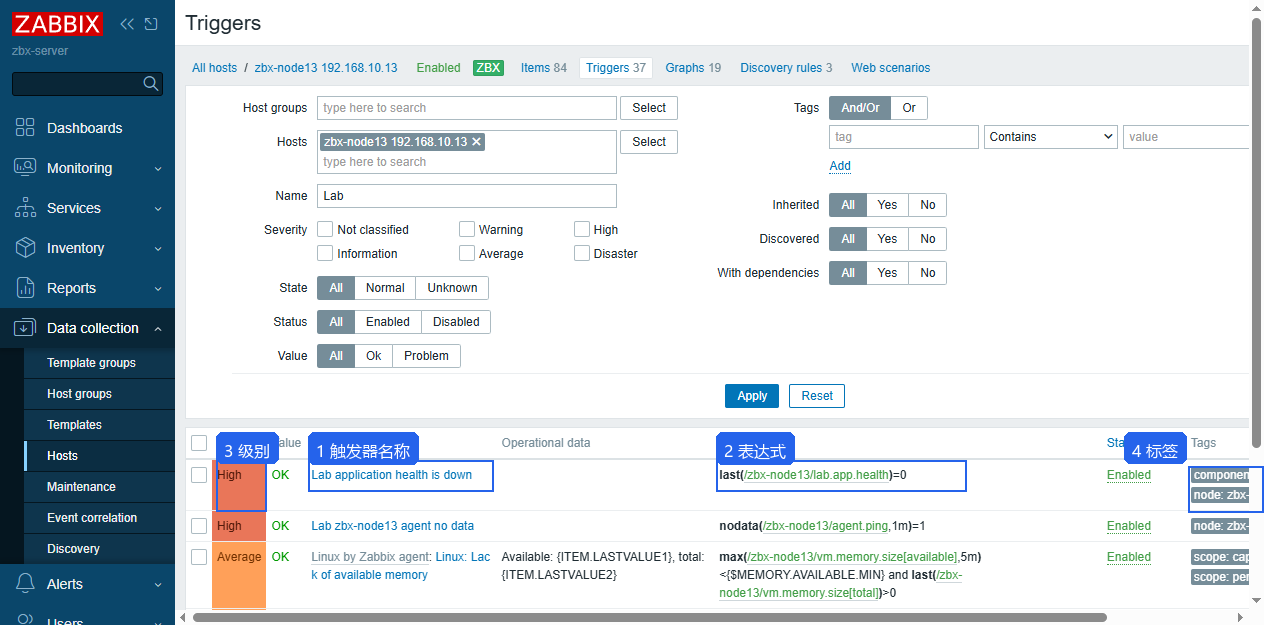1264x625 pixels.
Task: Remove zbx-node13 host tag with x icon
Action: [477, 142]
